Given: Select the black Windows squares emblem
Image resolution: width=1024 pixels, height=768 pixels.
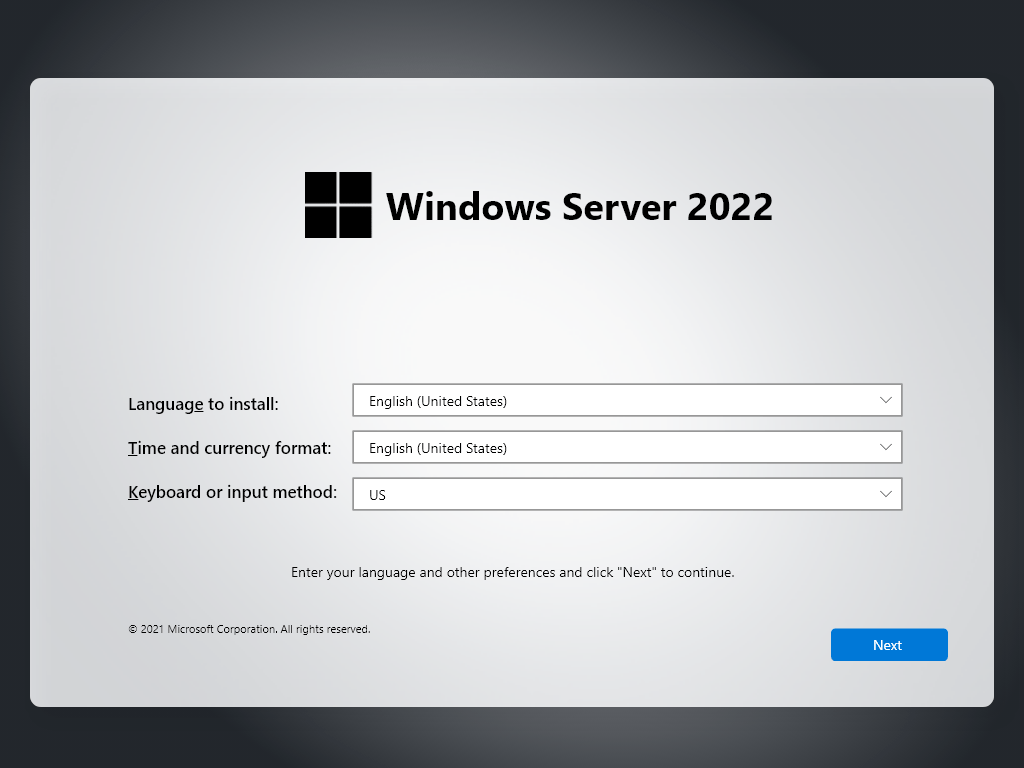Looking at the screenshot, I should (x=340, y=205).
